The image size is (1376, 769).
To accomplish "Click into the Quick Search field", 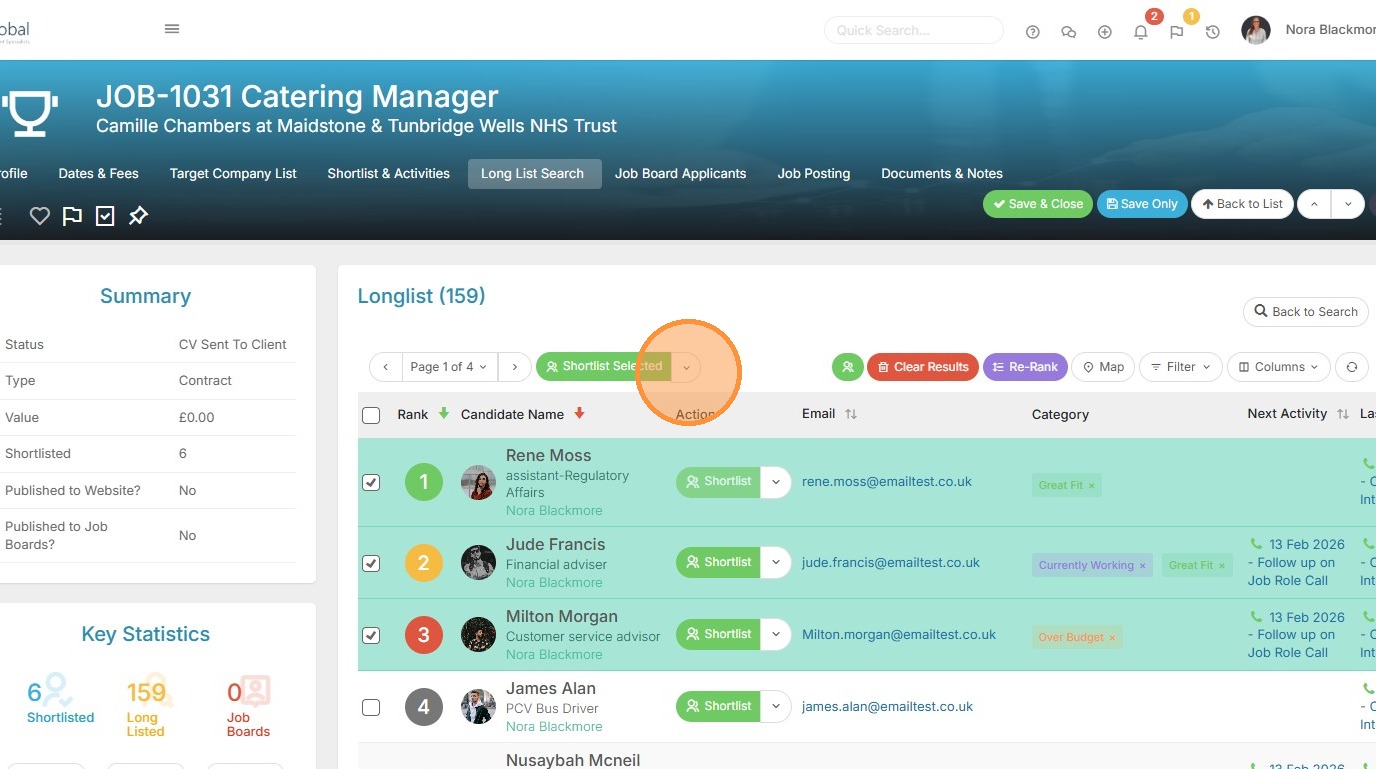I will (913, 30).
